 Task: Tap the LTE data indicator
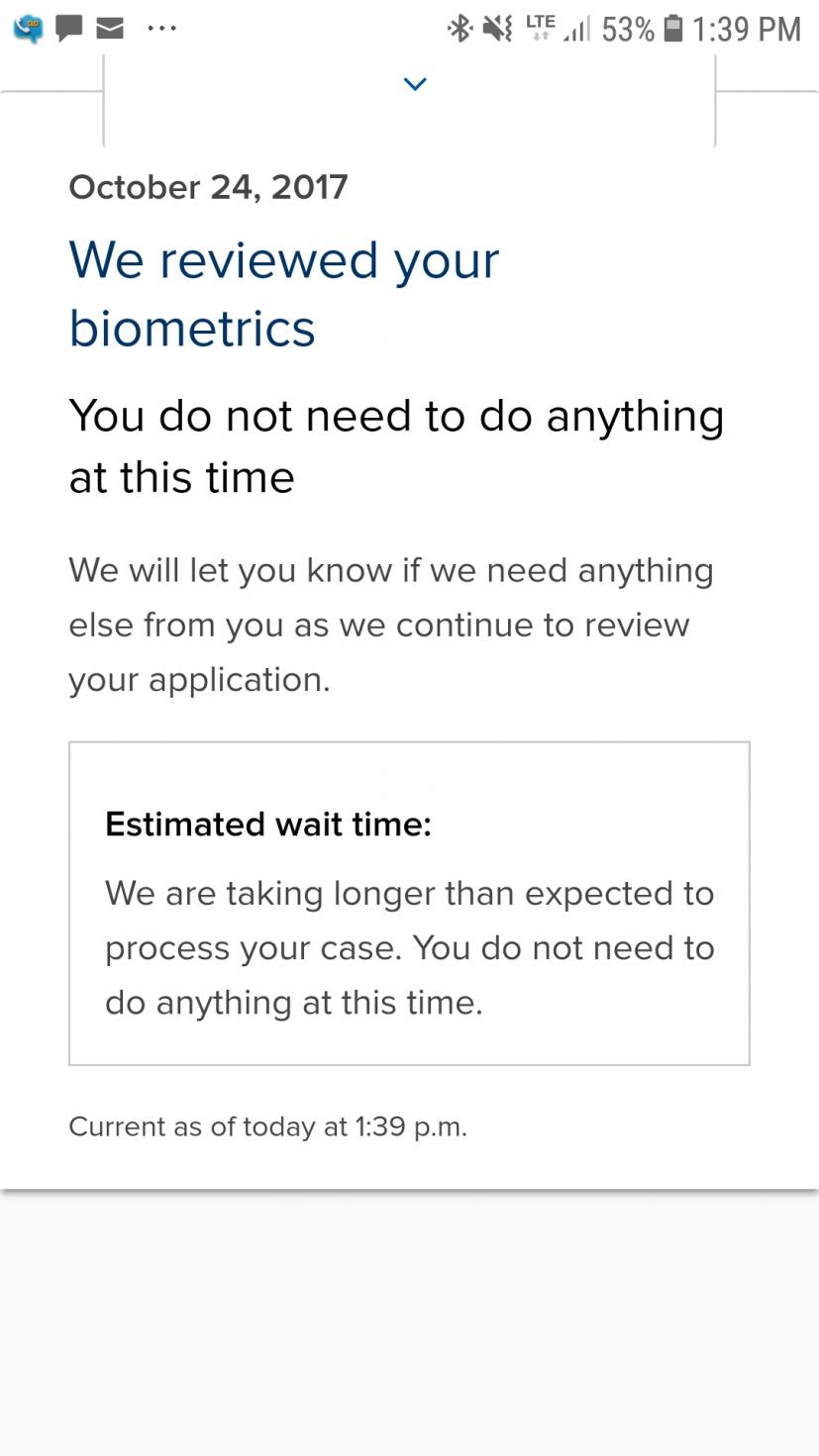coord(540,27)
